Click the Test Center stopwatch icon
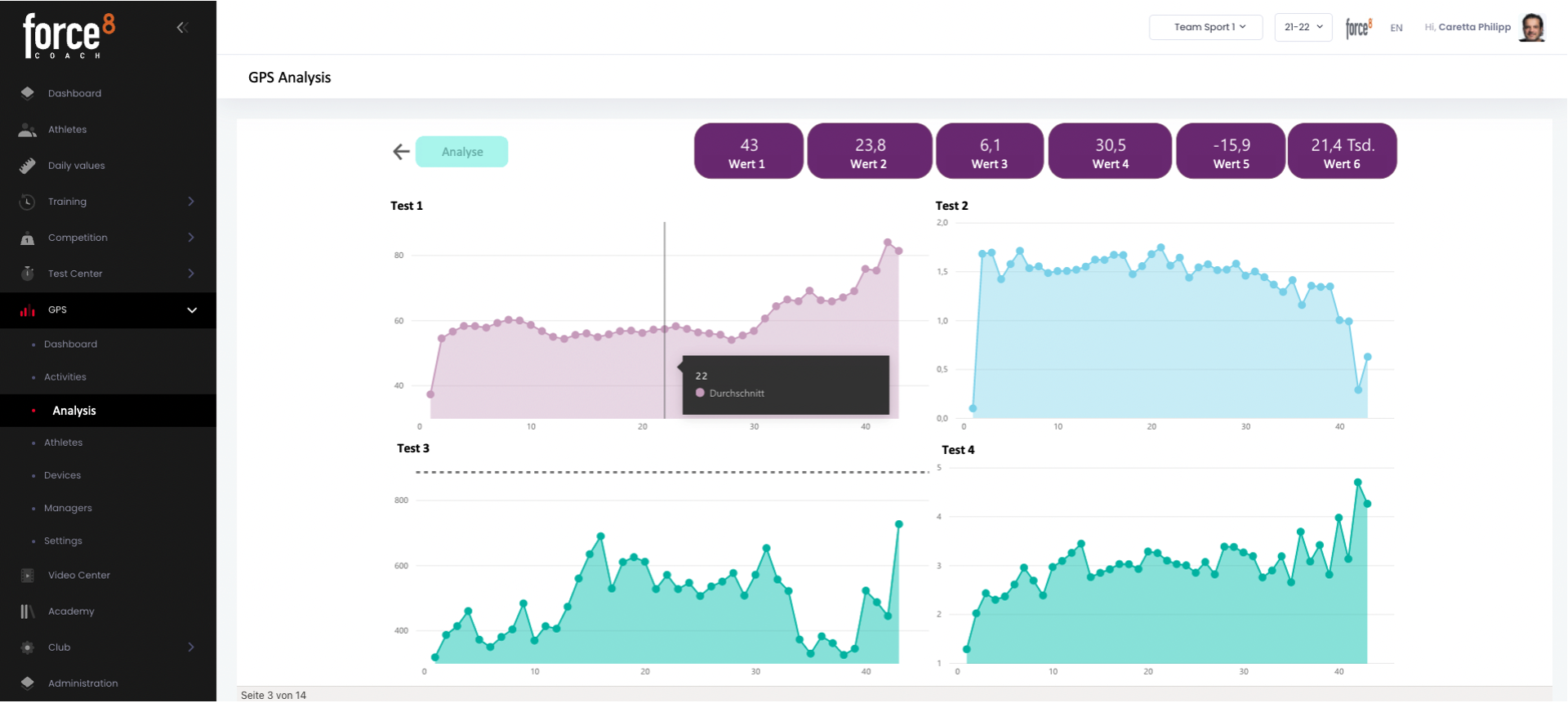 (28, 274)
